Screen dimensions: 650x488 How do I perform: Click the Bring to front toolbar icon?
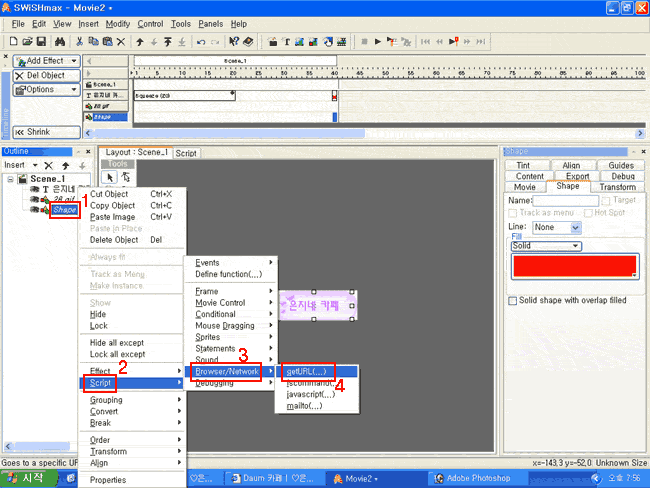(x=168, y=41)
